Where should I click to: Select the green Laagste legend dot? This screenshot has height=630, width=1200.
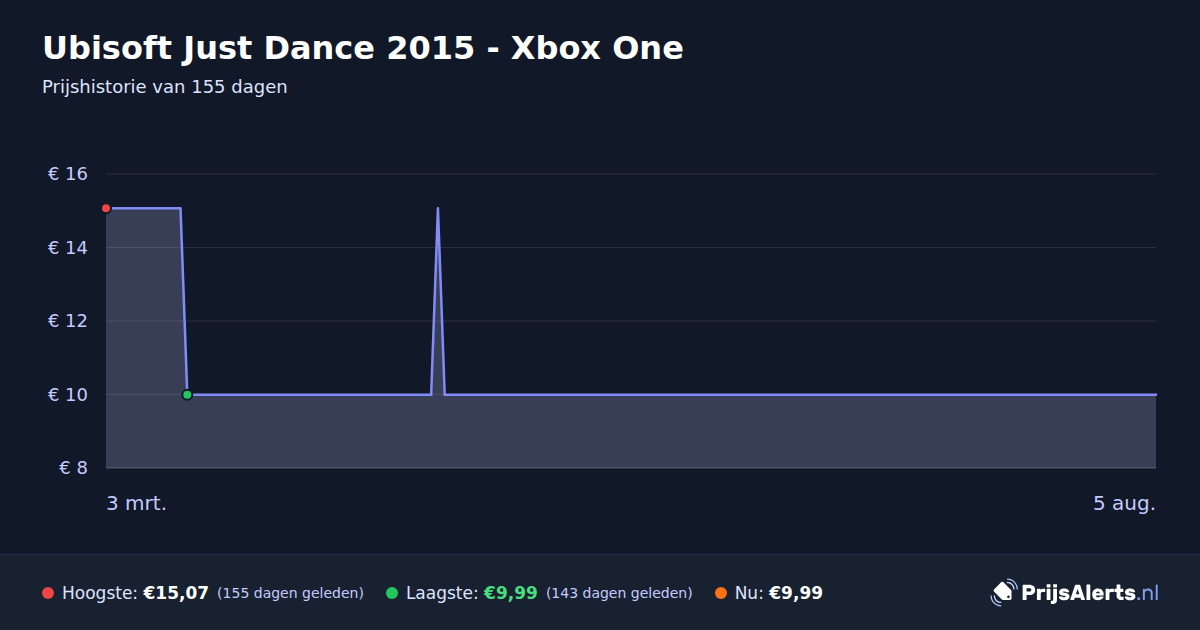392,593
